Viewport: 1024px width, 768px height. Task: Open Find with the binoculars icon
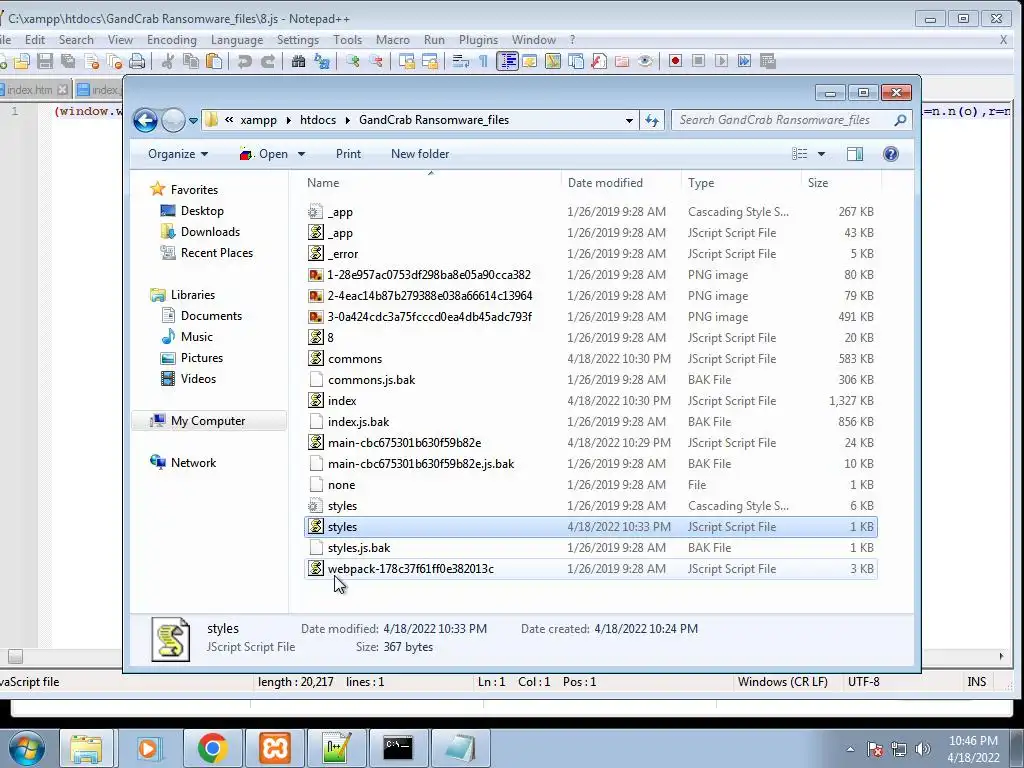[x=298, y=61]
